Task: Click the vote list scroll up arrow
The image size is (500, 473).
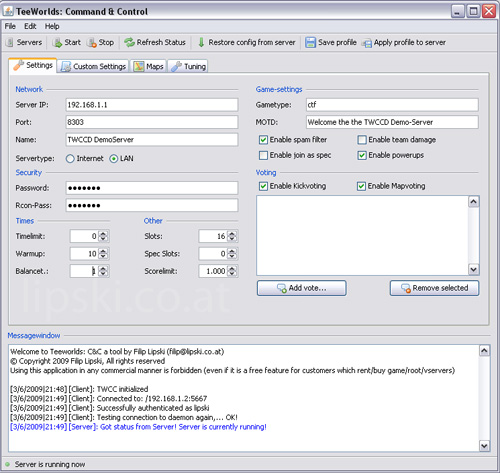Action: click(x=474, y=202)
